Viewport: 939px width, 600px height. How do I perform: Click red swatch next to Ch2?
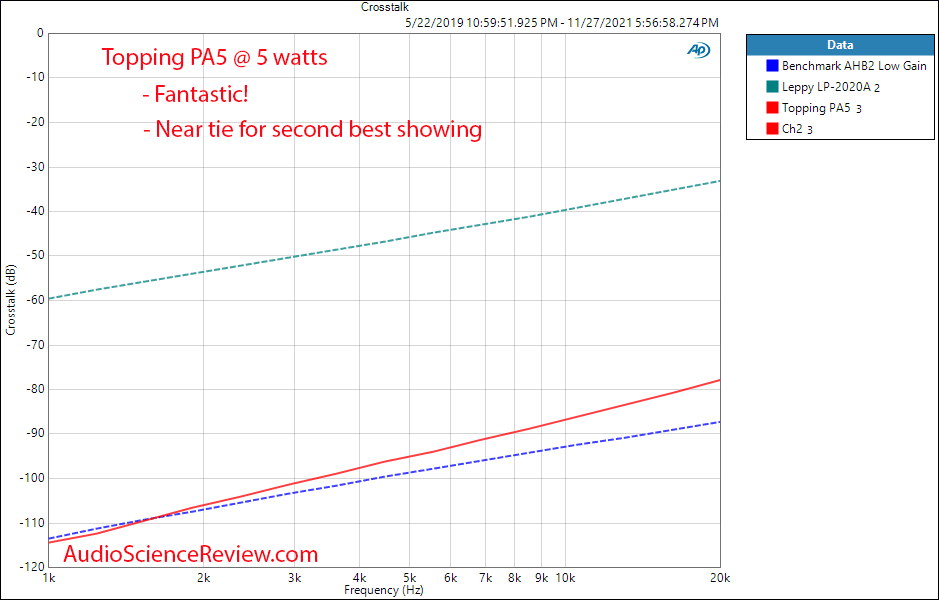[x=773, y=128]
